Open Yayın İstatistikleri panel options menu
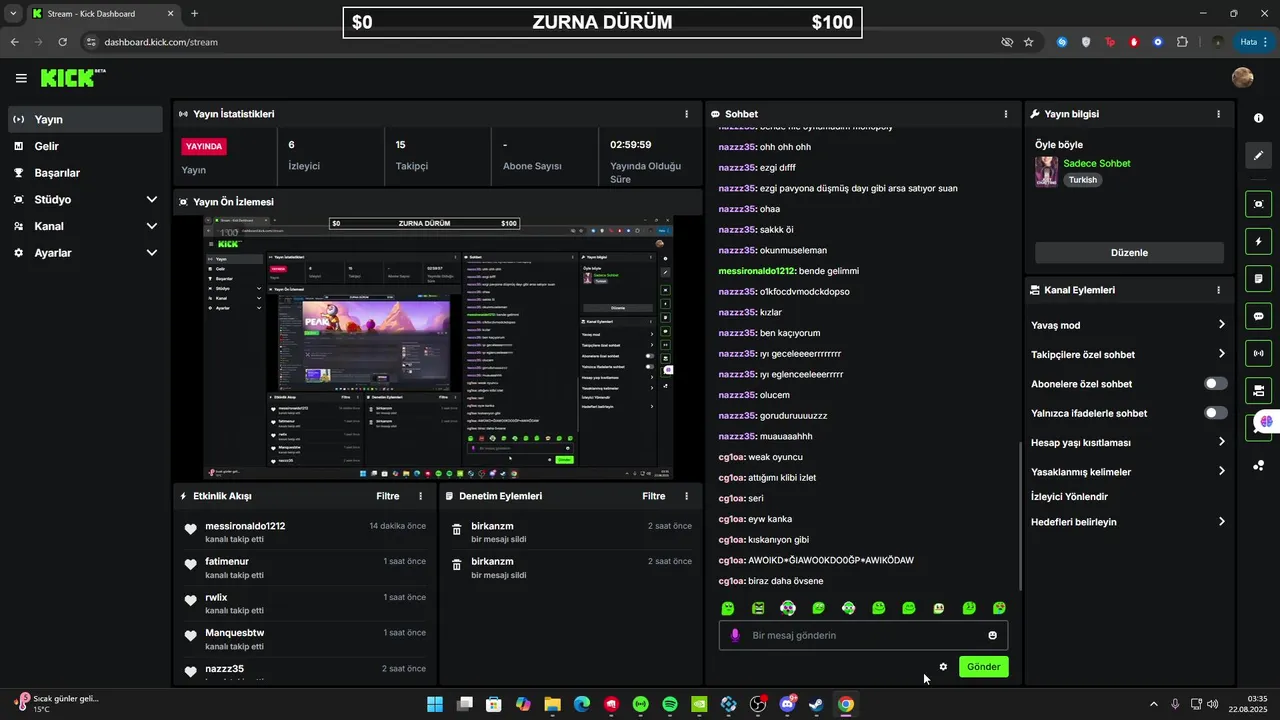The width and height of the screenshot is (1280, 720). click(x=686, y=114)
